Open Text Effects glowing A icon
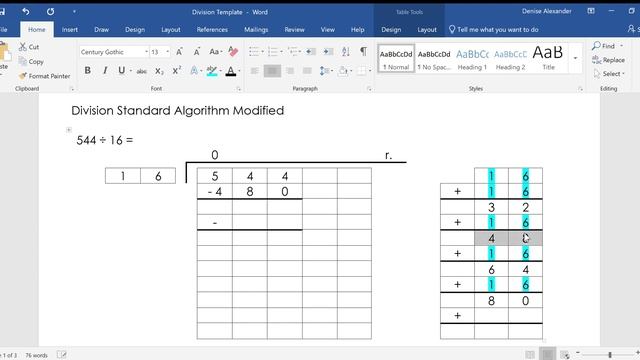This screenshot has height=360, width=640. (194, 71)
